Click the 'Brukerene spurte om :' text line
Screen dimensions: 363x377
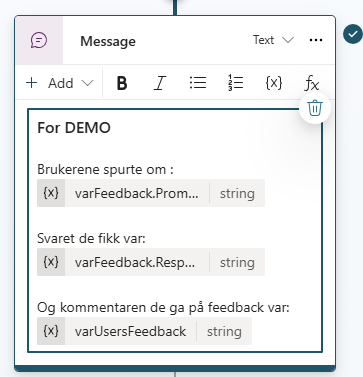105,169
